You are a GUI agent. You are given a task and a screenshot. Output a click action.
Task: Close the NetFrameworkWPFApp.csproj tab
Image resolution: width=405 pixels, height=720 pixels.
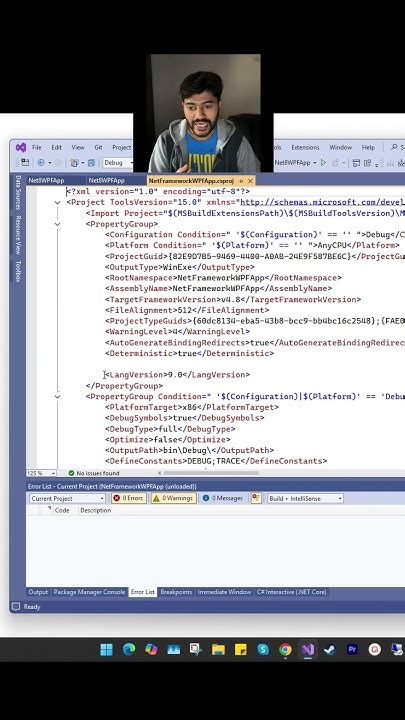[x=250, y=181]
